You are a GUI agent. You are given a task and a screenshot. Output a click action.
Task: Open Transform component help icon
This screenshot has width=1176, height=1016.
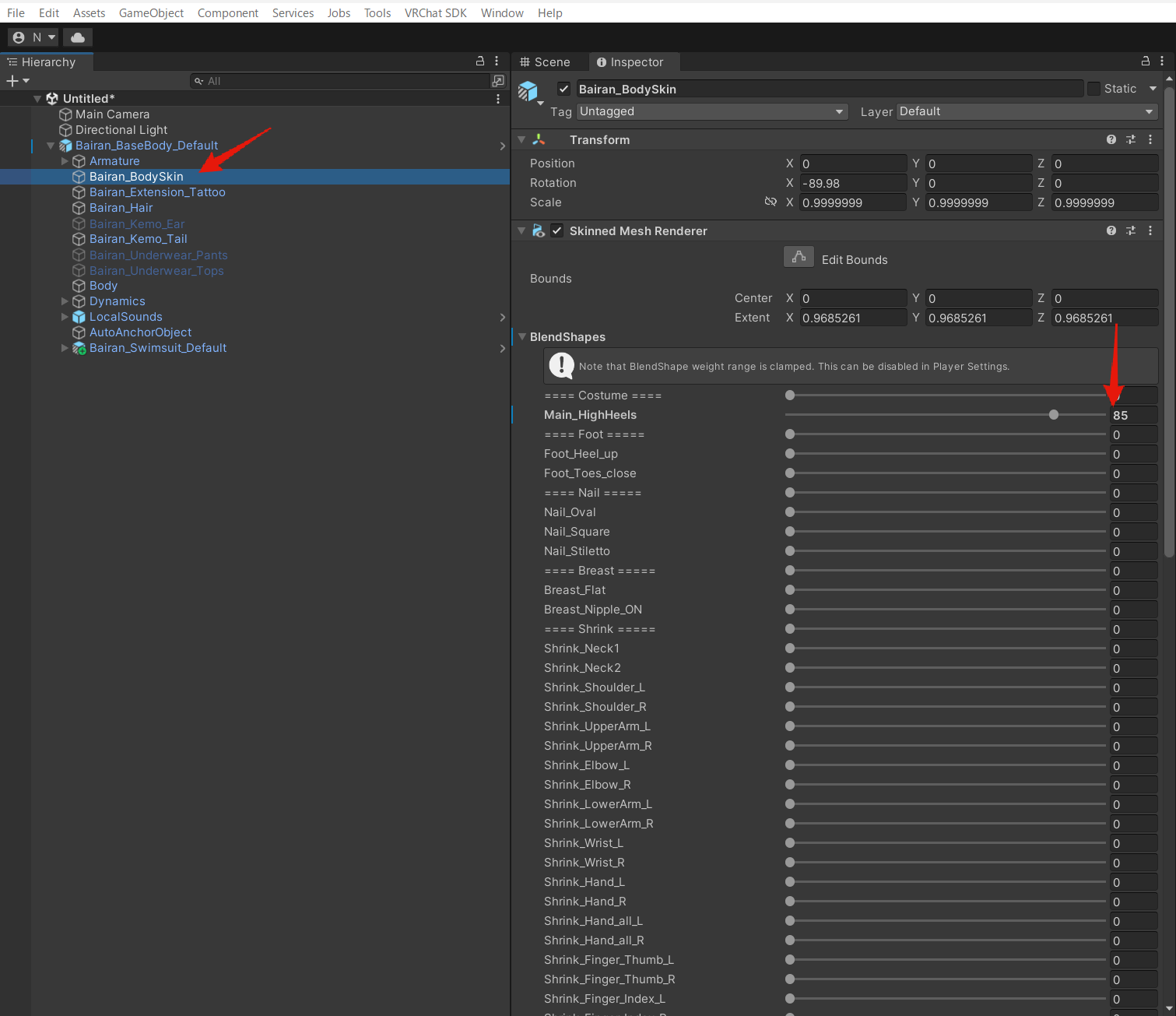pos(1111,139)
